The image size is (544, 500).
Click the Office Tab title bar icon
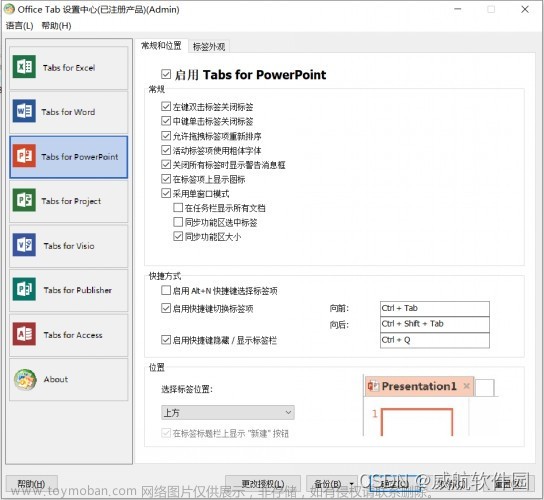pos(9,9)
